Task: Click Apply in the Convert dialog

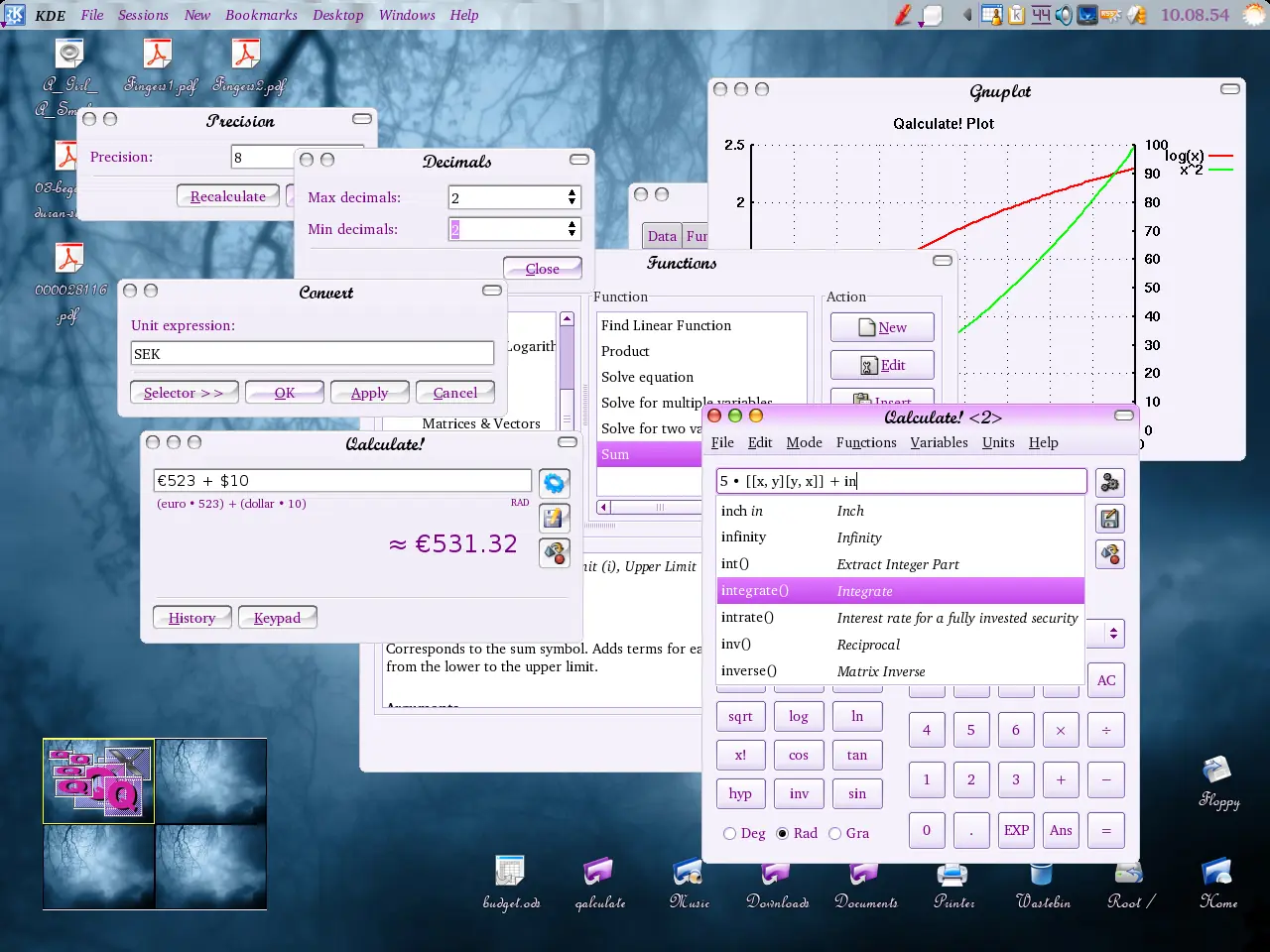Action: click(x=369, y=393)
